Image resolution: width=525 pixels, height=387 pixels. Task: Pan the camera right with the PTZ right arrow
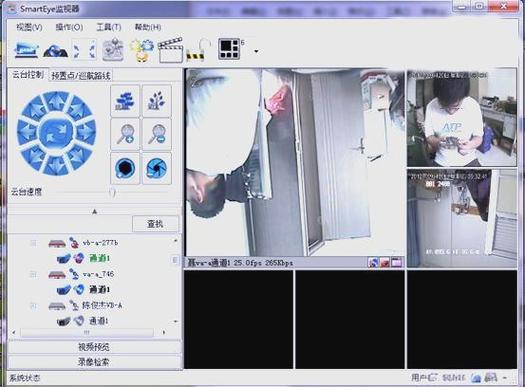tap(86, 133)
